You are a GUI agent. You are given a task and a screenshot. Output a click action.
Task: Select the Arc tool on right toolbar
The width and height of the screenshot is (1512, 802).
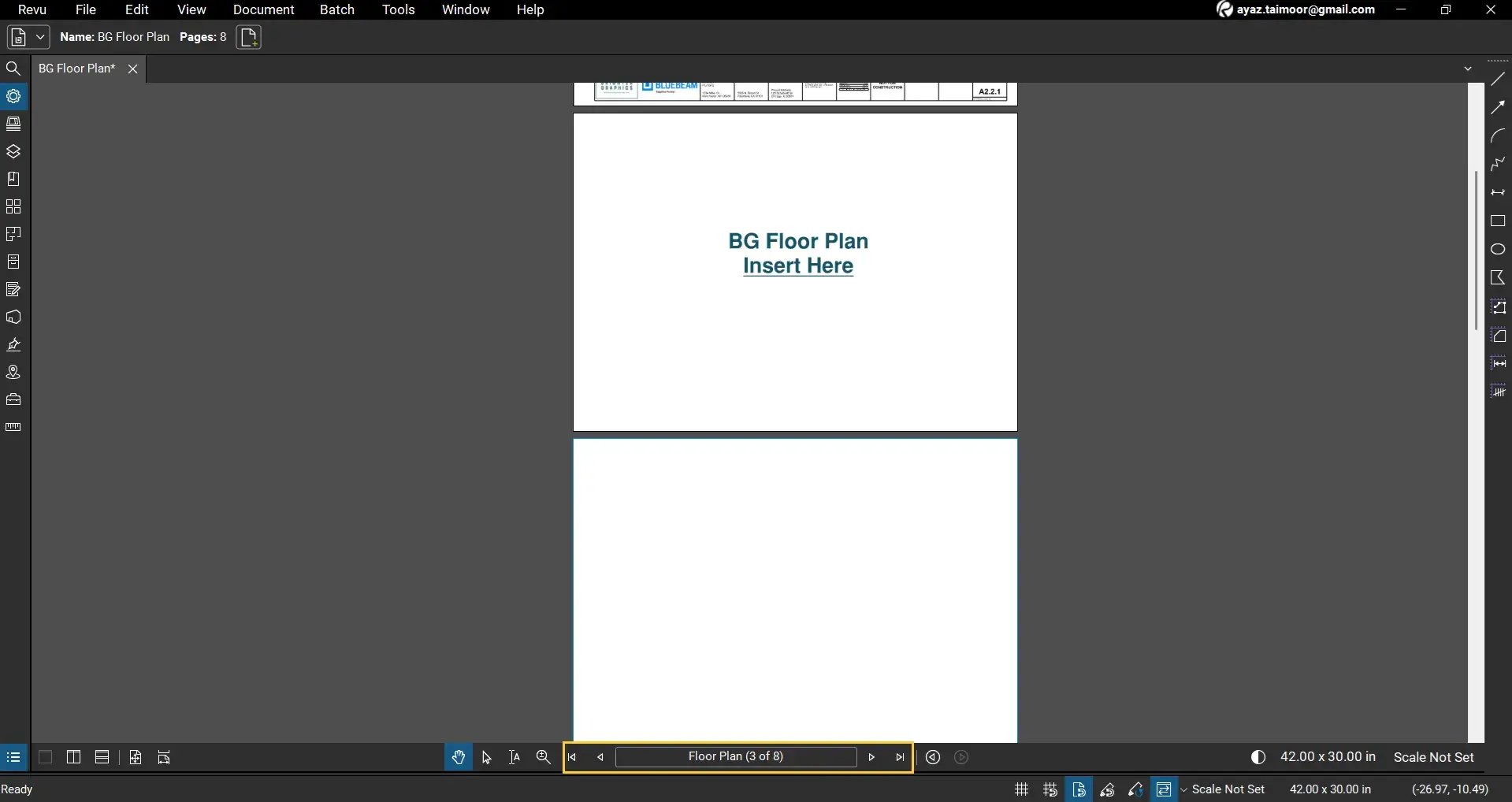(1498, 136)
